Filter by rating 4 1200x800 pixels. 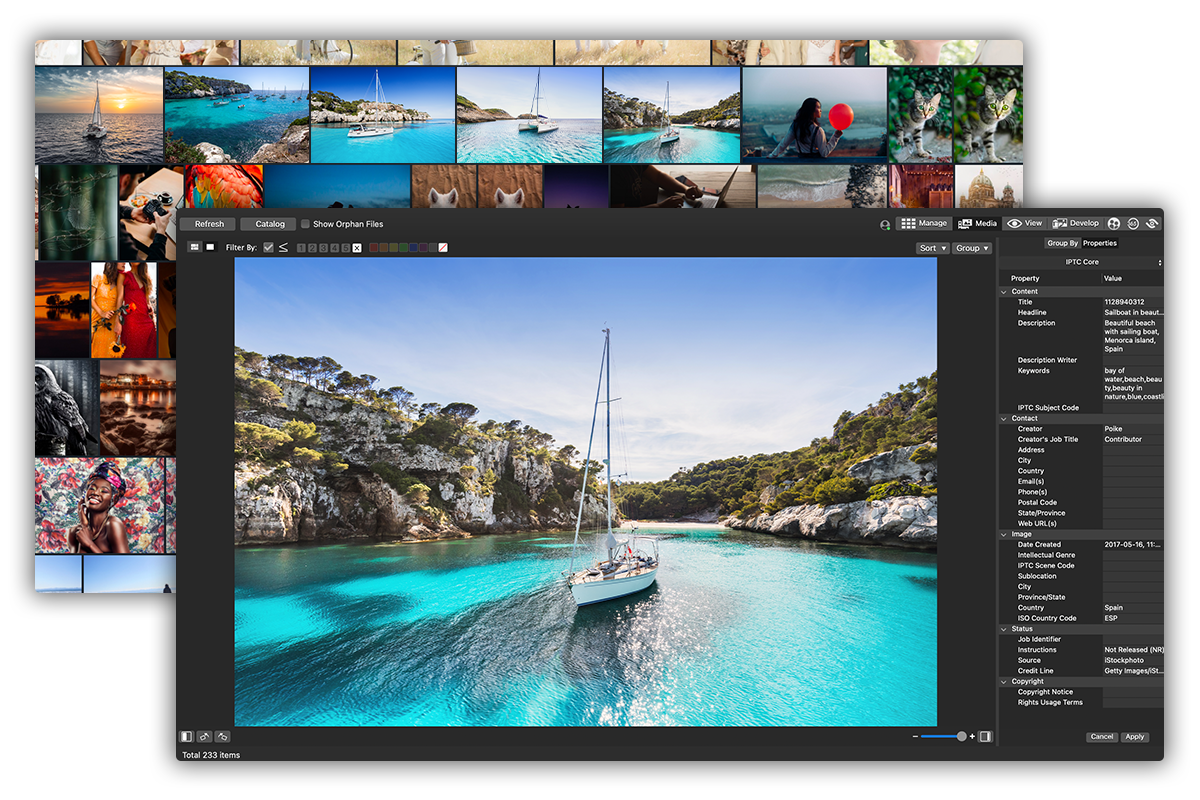coord(334,248)
